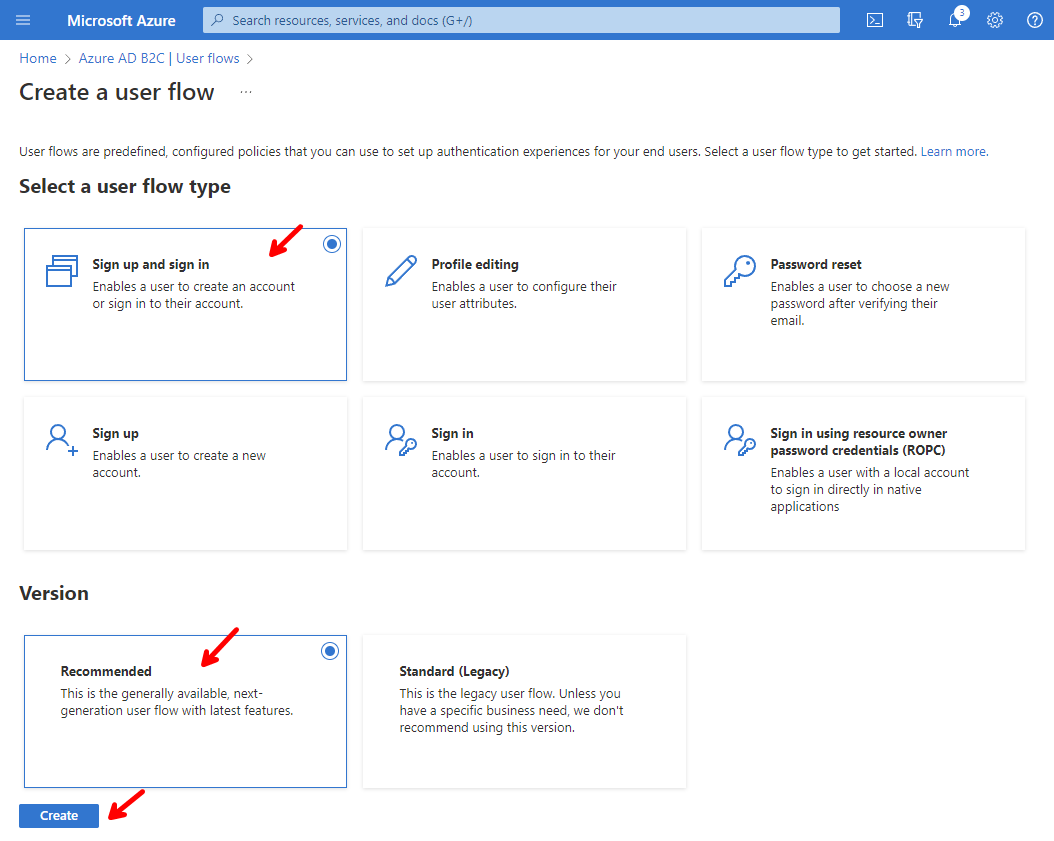This screenshot has width=1054, height=841.
Task: Choose the ROPC sign in flow card
Action: click(863, 473)
